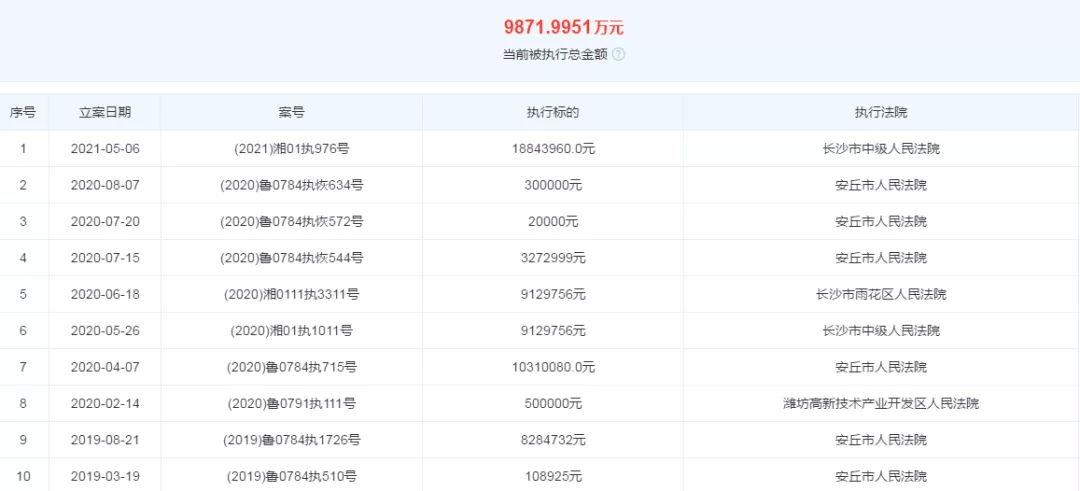Screen dimensions: 1080x491
Task: Click the help icon beside 当前被执行总金额
Action: click(x=619, y=54)
